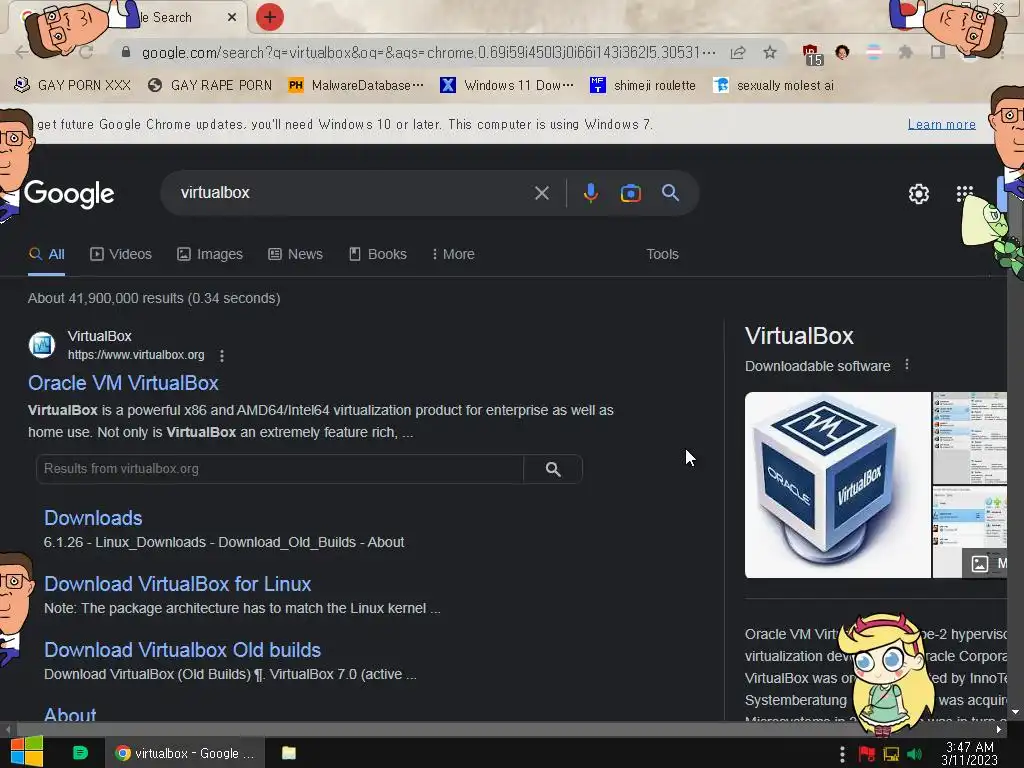Open the Extensions puzzle piece menu
Image resolution: width=1024 pixels, height=768 pixels.
point(905,52)
